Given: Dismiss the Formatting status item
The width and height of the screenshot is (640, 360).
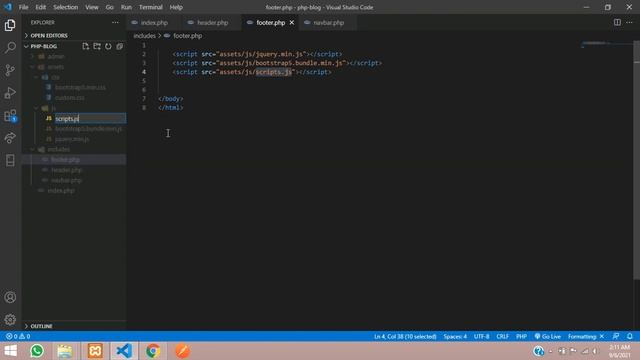Looking at the screenshot, I should [602, 336].
